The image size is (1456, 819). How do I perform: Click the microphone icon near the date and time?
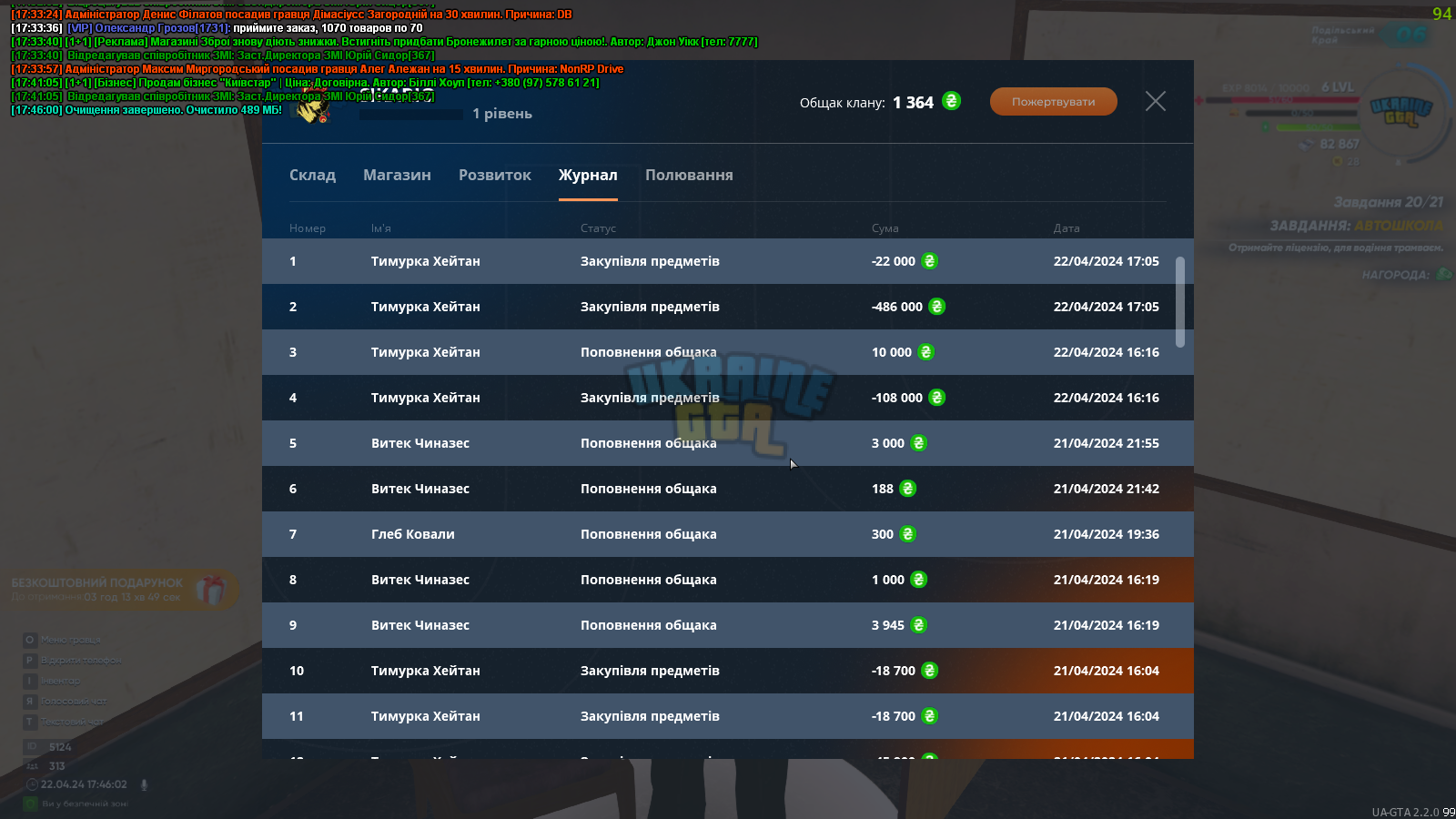tap(144, 784)
